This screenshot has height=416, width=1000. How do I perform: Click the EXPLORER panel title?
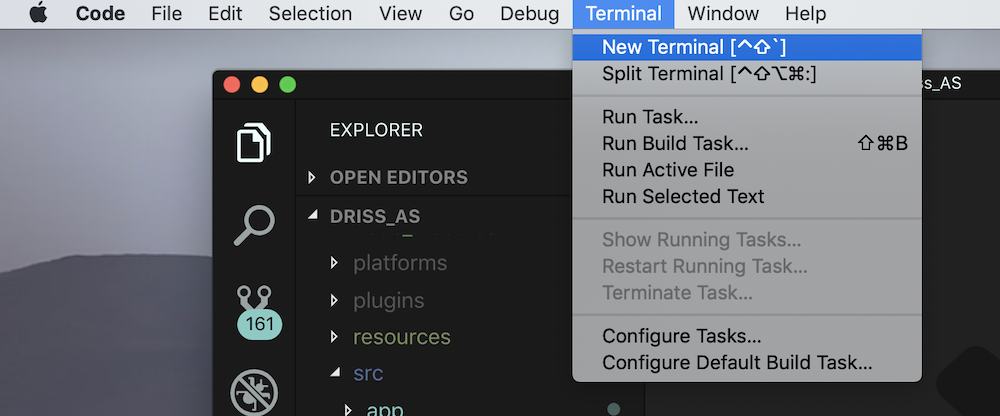[376, 130]
